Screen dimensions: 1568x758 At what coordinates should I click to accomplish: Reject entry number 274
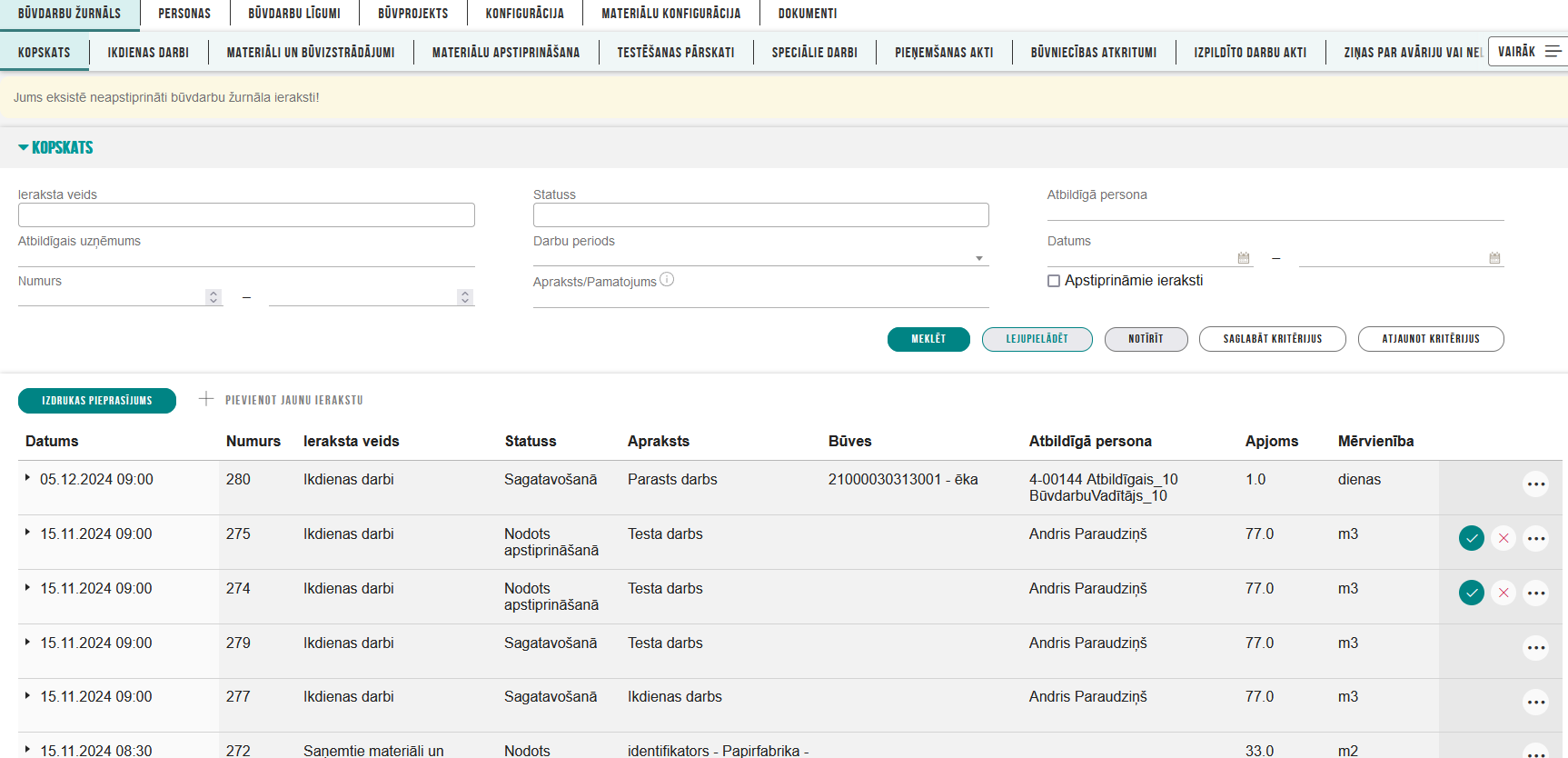coord(1503,593)
